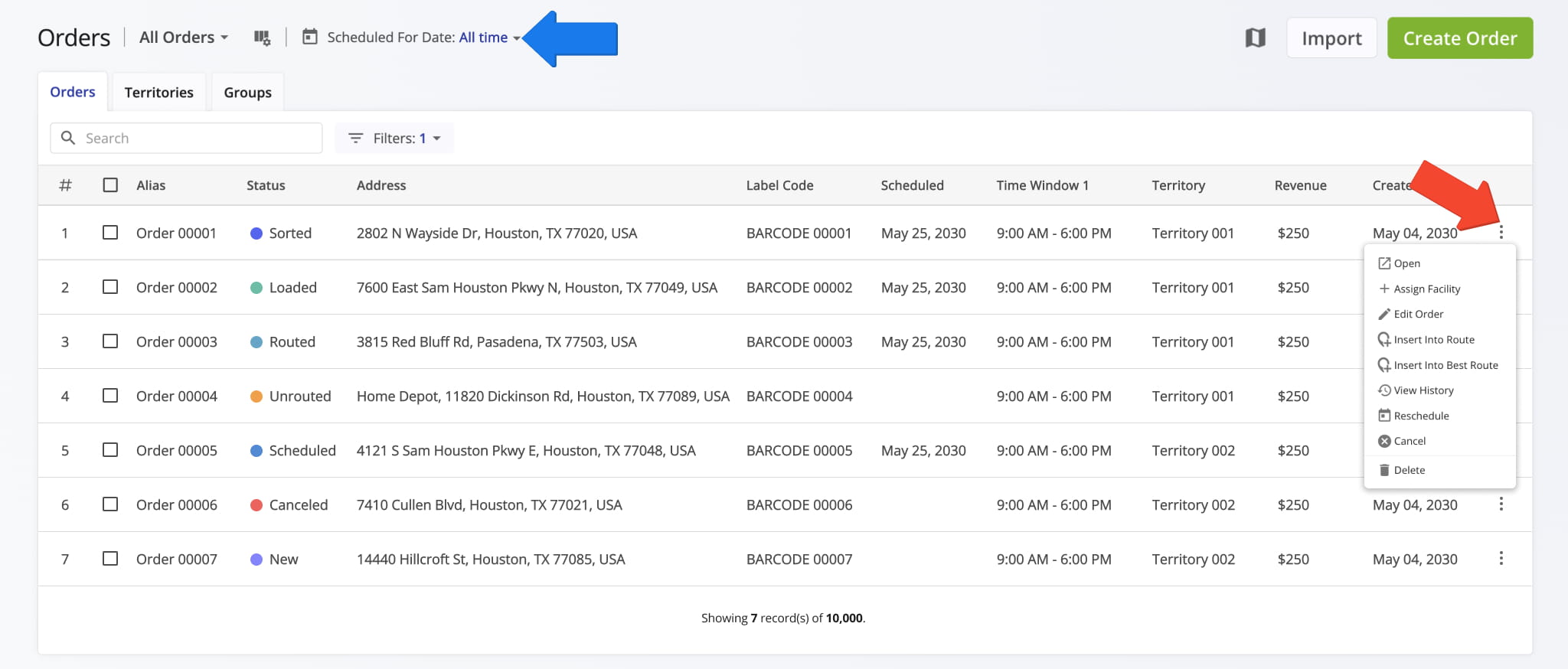Image resolution: width=1568 pixels, height=669 pixels.
Task: Check the box for Order 00005
Action: (x=110, y=449)
